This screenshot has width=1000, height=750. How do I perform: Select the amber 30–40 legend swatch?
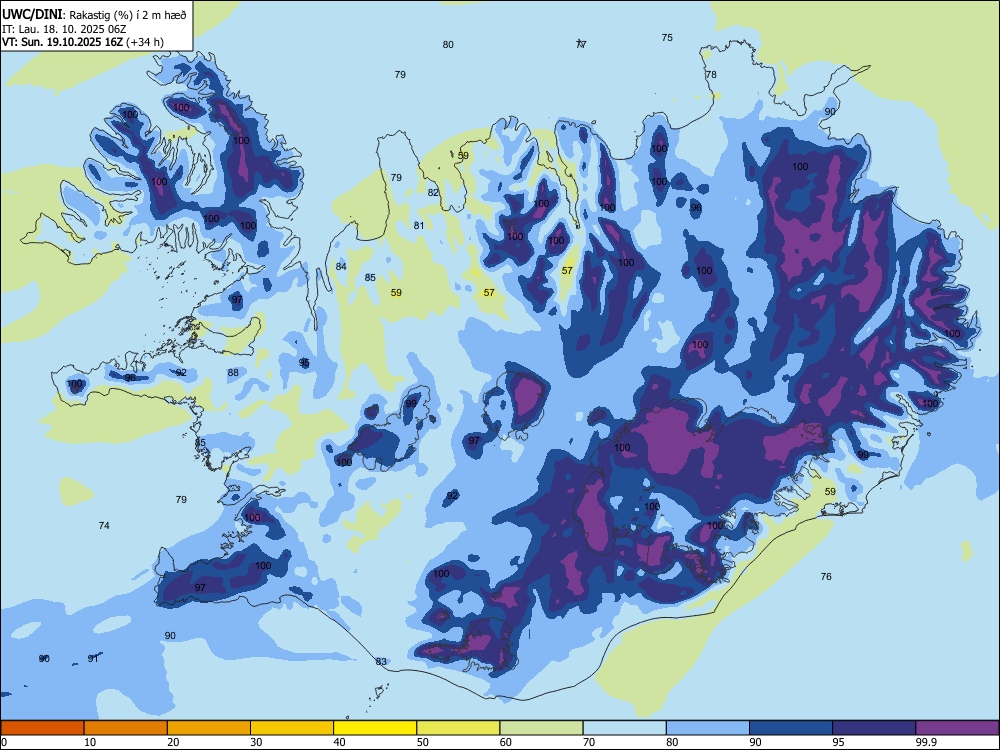(292, 728)
